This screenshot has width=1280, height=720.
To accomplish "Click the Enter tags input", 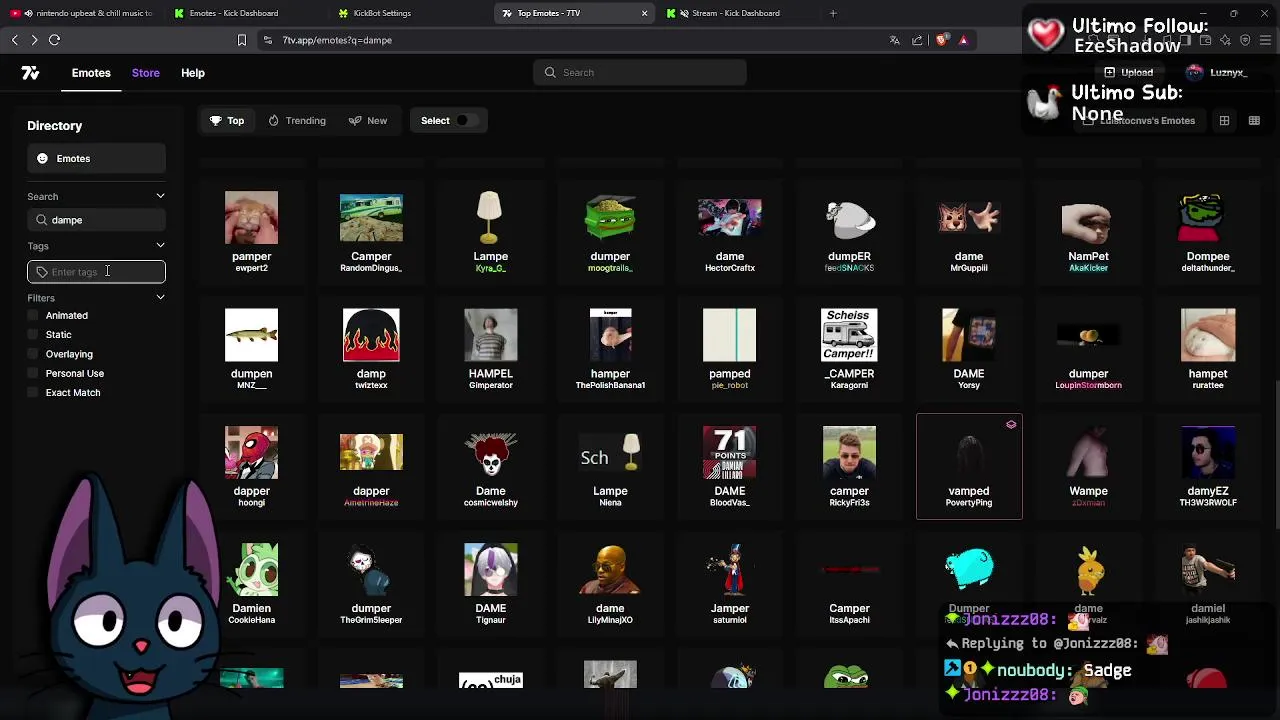I will tap(96, 272).
